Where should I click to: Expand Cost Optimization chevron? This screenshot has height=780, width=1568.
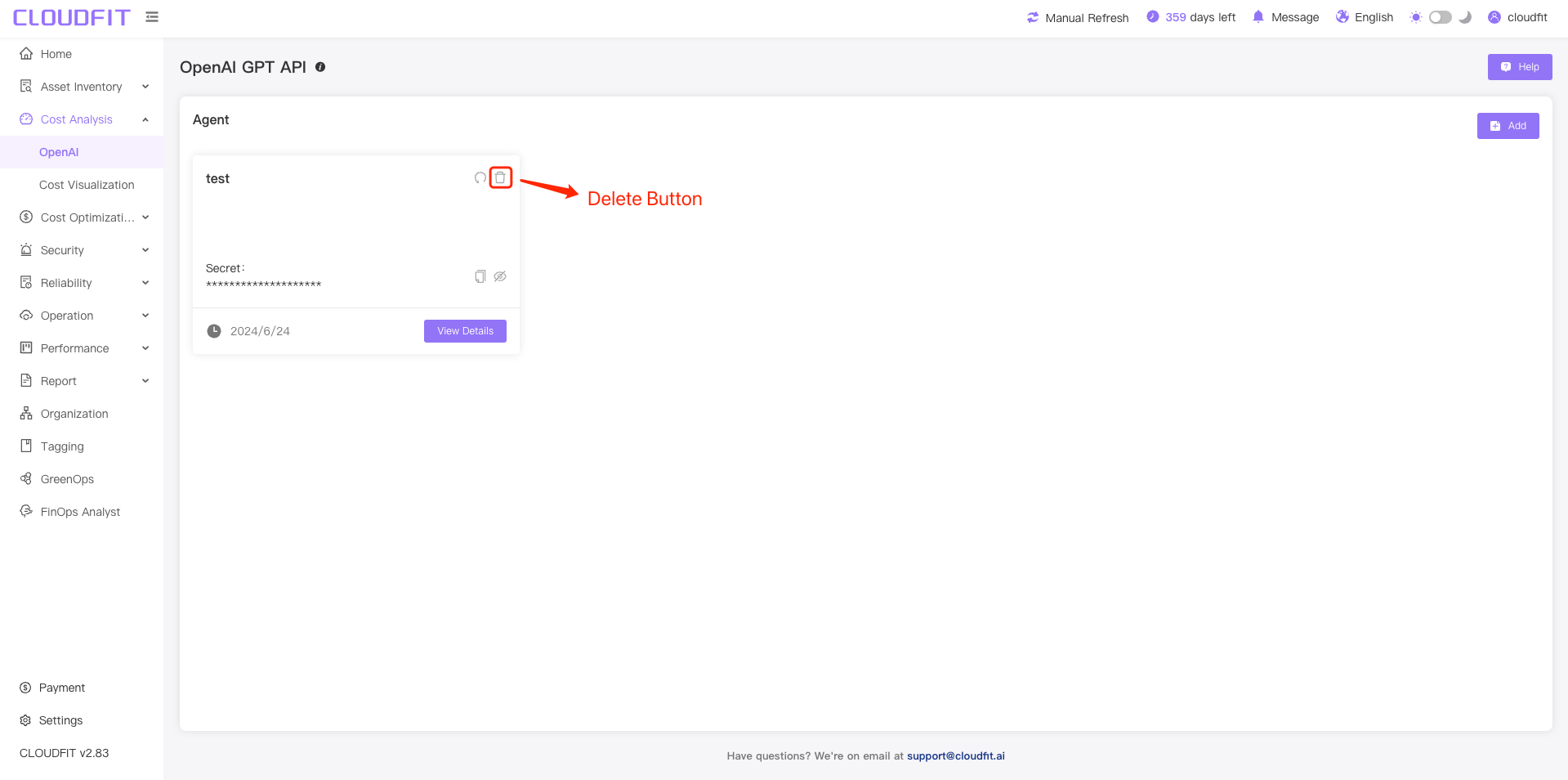coord(145,217)
